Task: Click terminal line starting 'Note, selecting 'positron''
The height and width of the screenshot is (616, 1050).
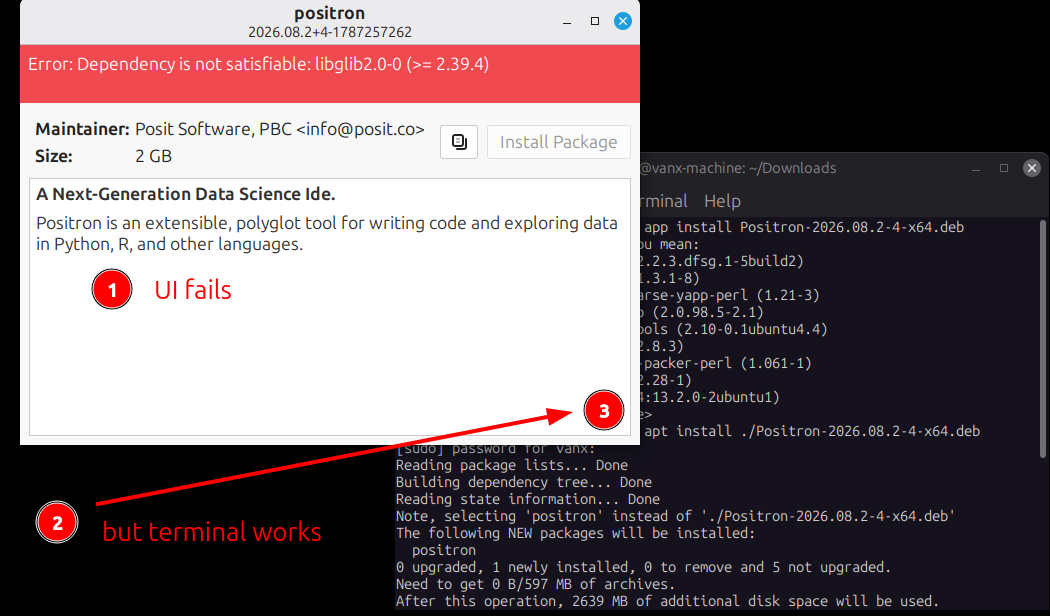Action: (x=675, y=516)
